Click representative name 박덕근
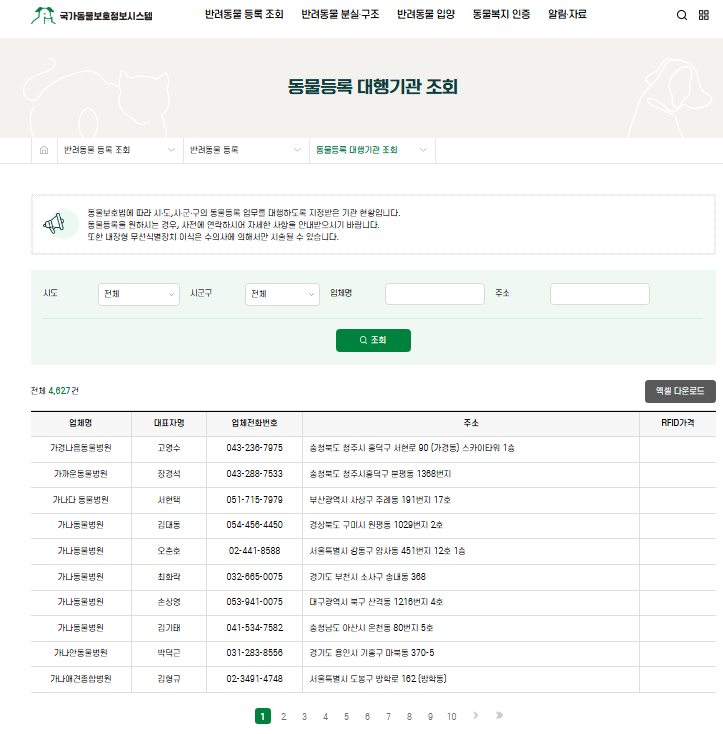723x734 pixels. tap(169, 653)
